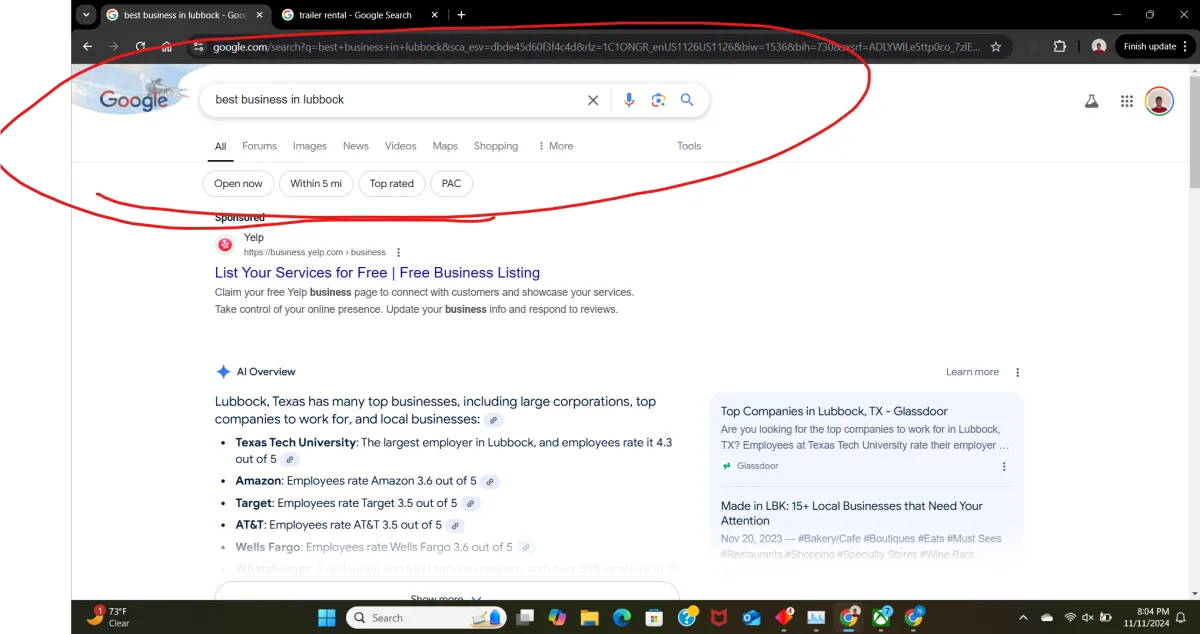Bookmark this page with the star icon
Image resolution: width=1200 pixels, height=634 pixels.
point(996,46)
